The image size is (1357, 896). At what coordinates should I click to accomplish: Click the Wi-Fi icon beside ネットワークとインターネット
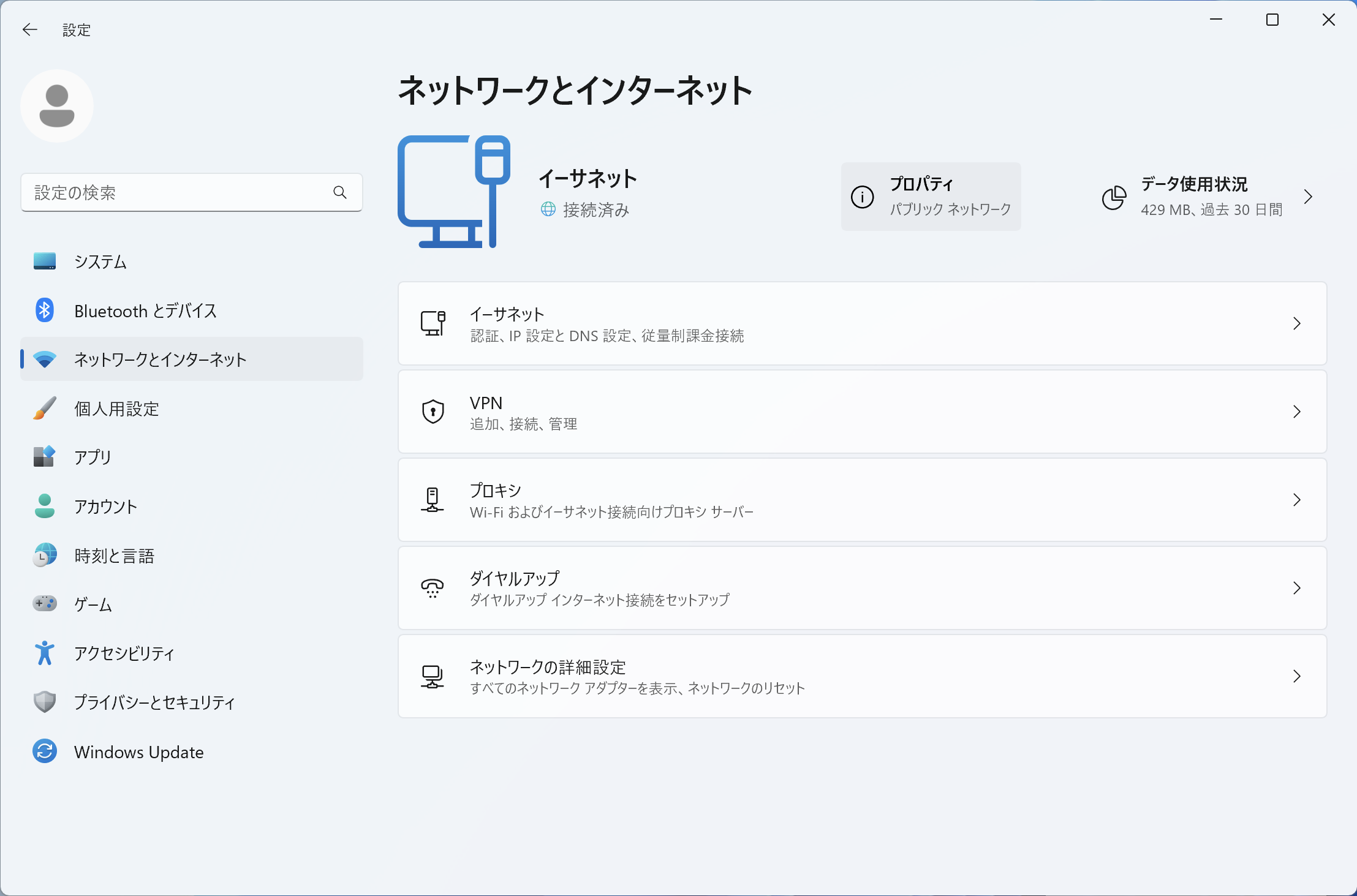(x=43, y=360)
